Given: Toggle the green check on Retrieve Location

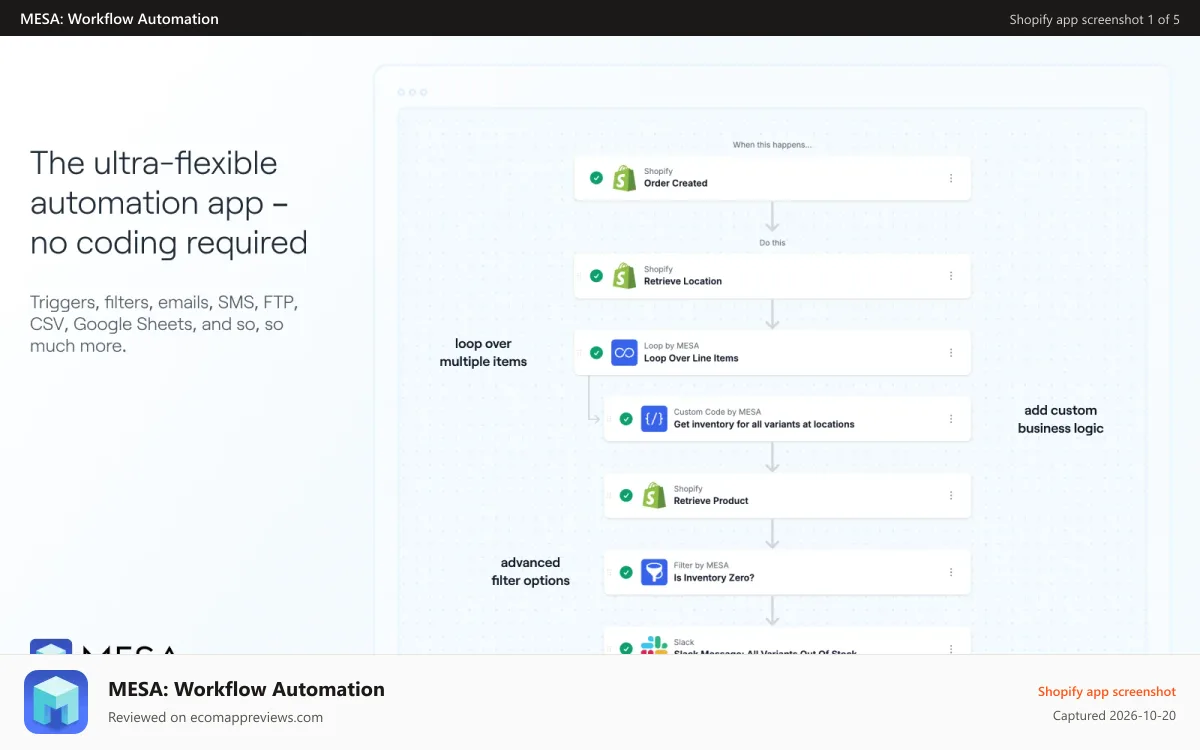Looking at the screenshot, I should pyautogui.click(x=596, y=276).
